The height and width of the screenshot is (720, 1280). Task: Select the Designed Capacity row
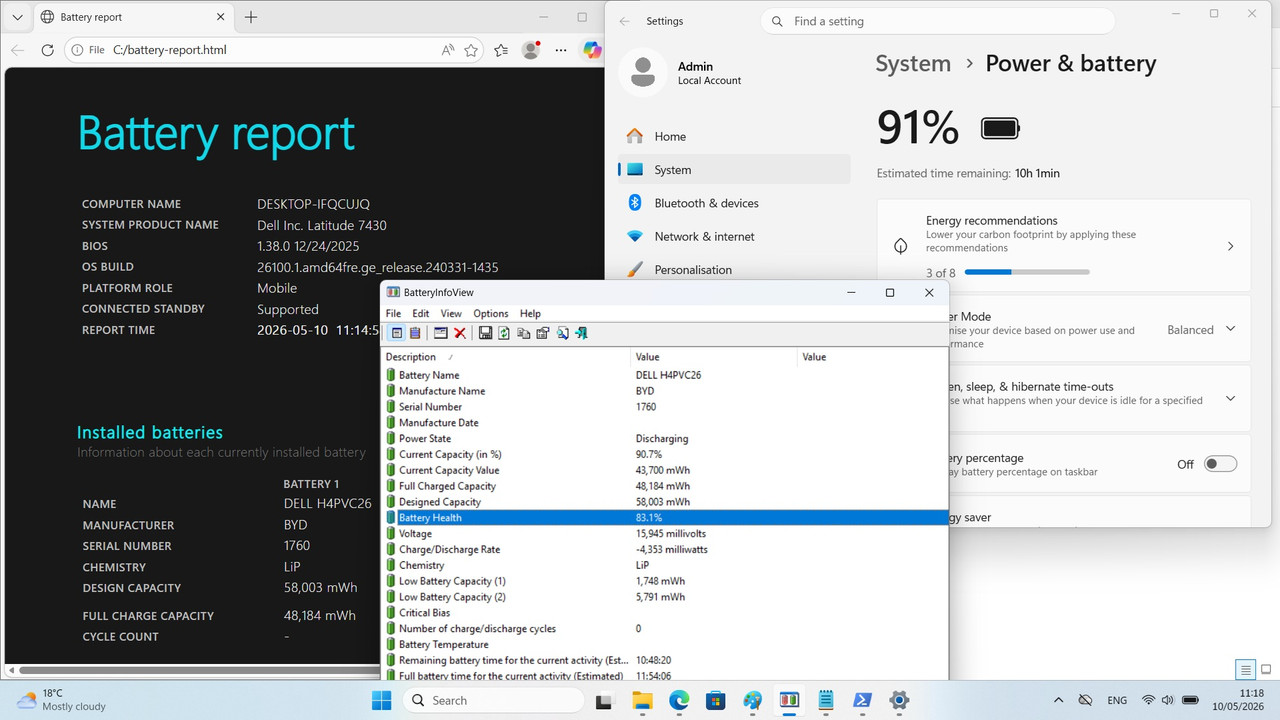tap(666, 502)
